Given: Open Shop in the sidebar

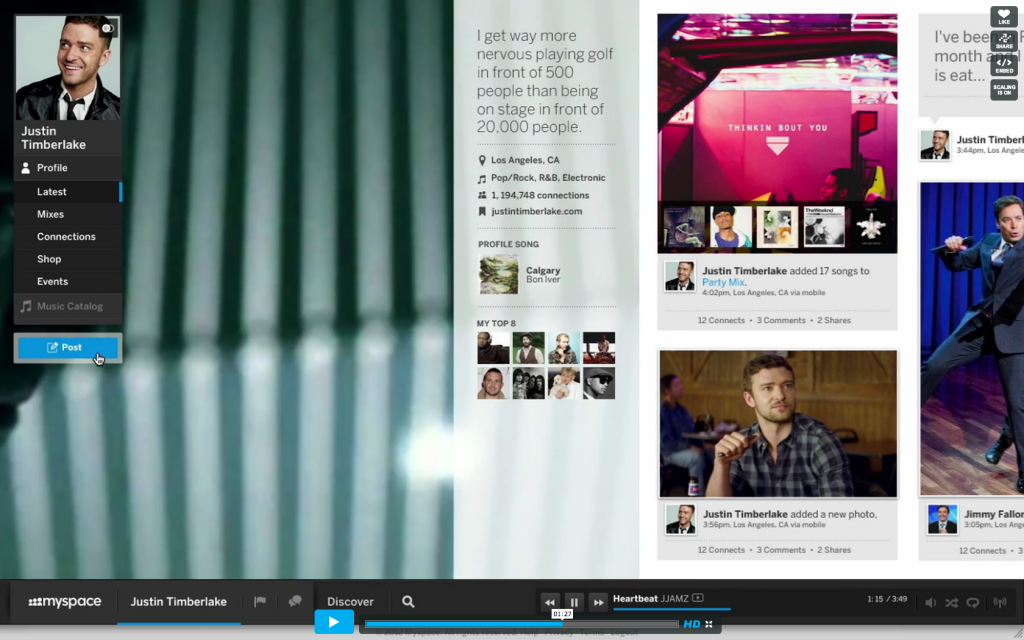Looking at the screenshot, I should pos(68,259).
